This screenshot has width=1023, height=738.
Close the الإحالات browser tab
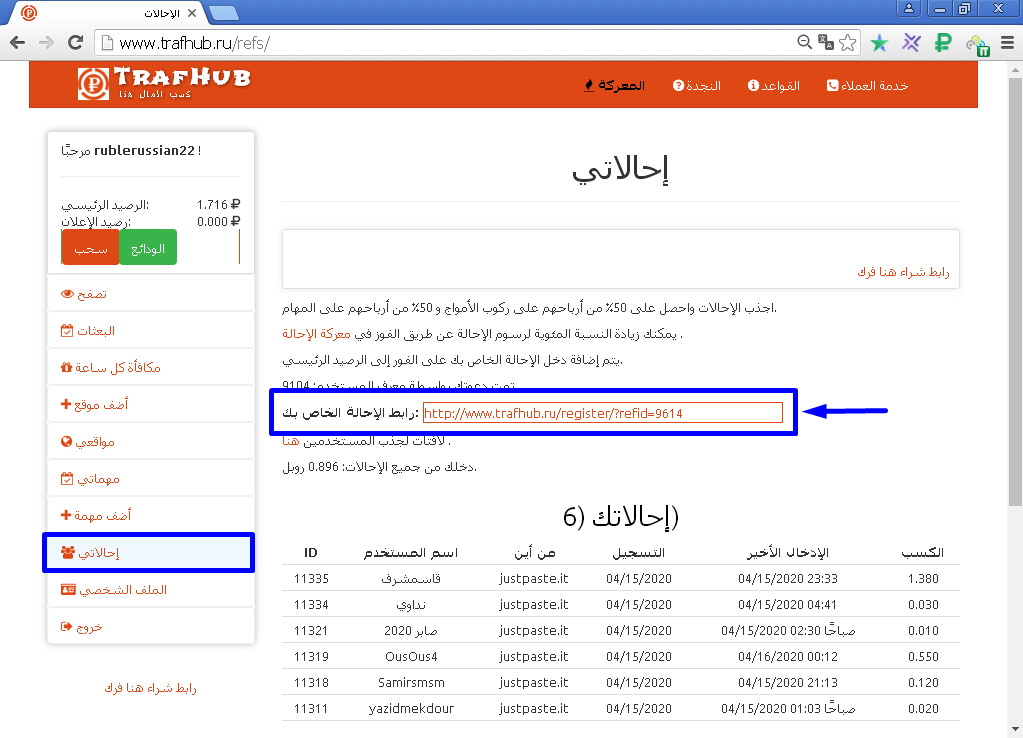click(192, 13)
